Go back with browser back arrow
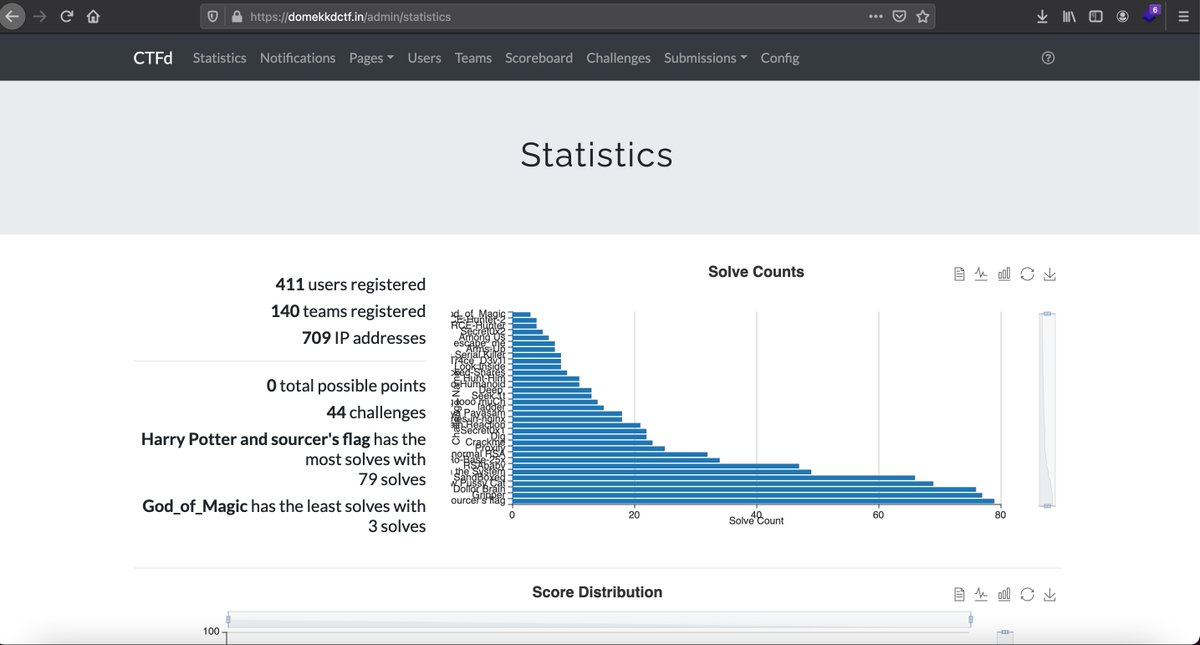Image resolution: width=1200 pixels, height=645 pixels. (13, 16)
